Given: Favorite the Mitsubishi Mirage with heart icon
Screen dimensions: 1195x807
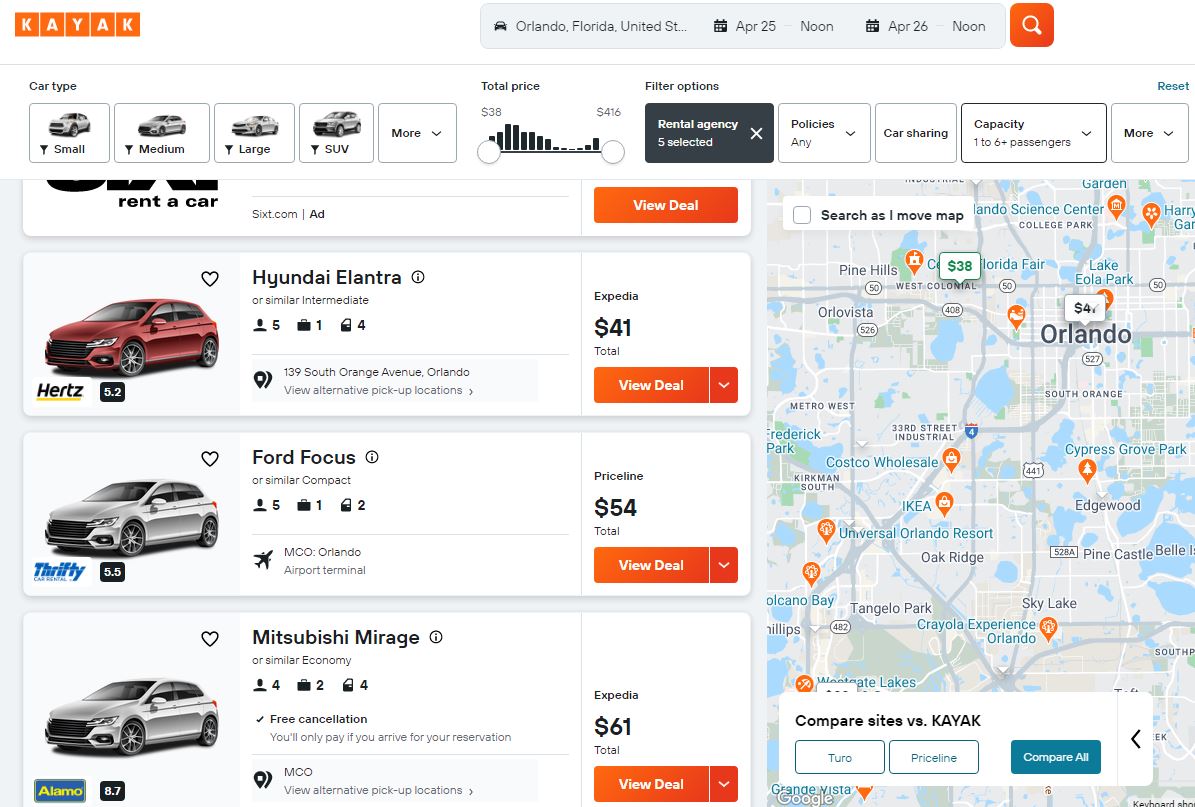Looking at the screenshot, I should click(x=210, y=639).
